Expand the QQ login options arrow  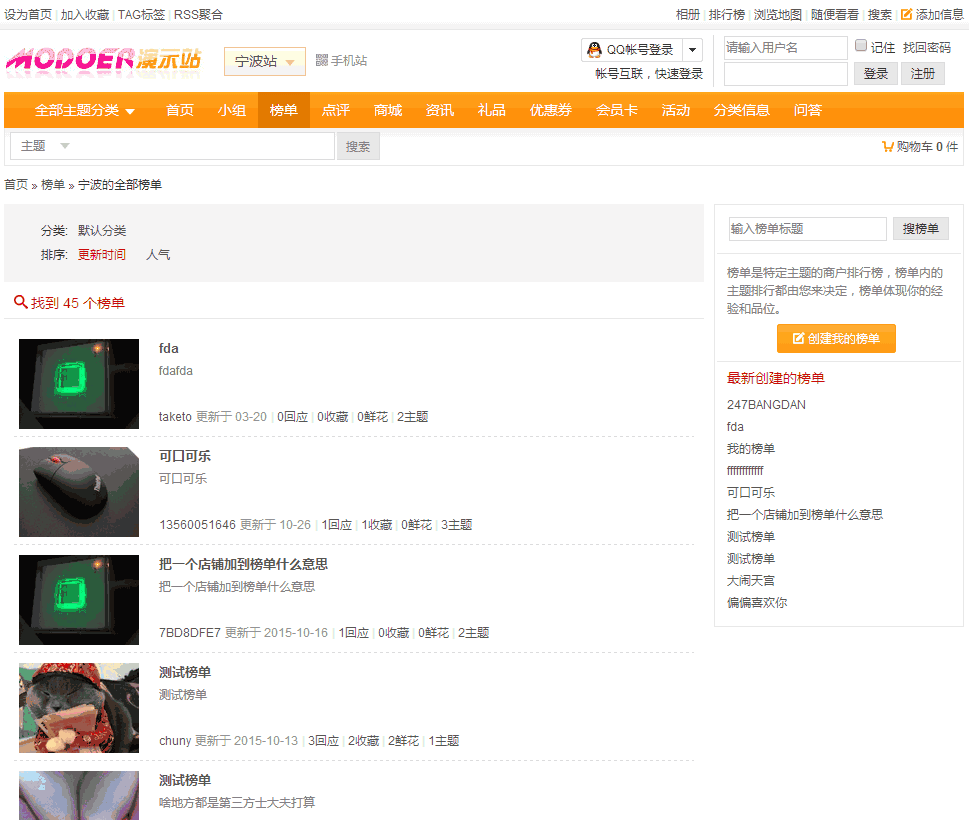tap(692, 50)
